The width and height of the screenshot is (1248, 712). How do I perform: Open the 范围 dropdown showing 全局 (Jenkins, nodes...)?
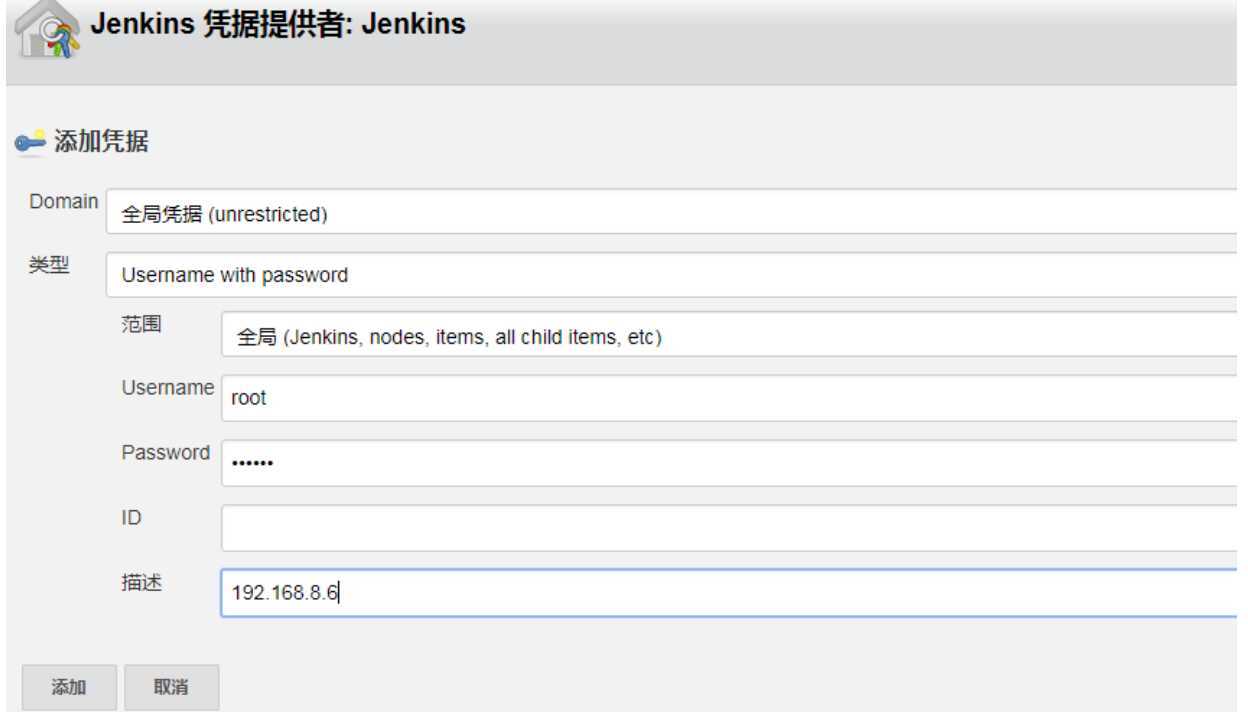tap(729, 335)
